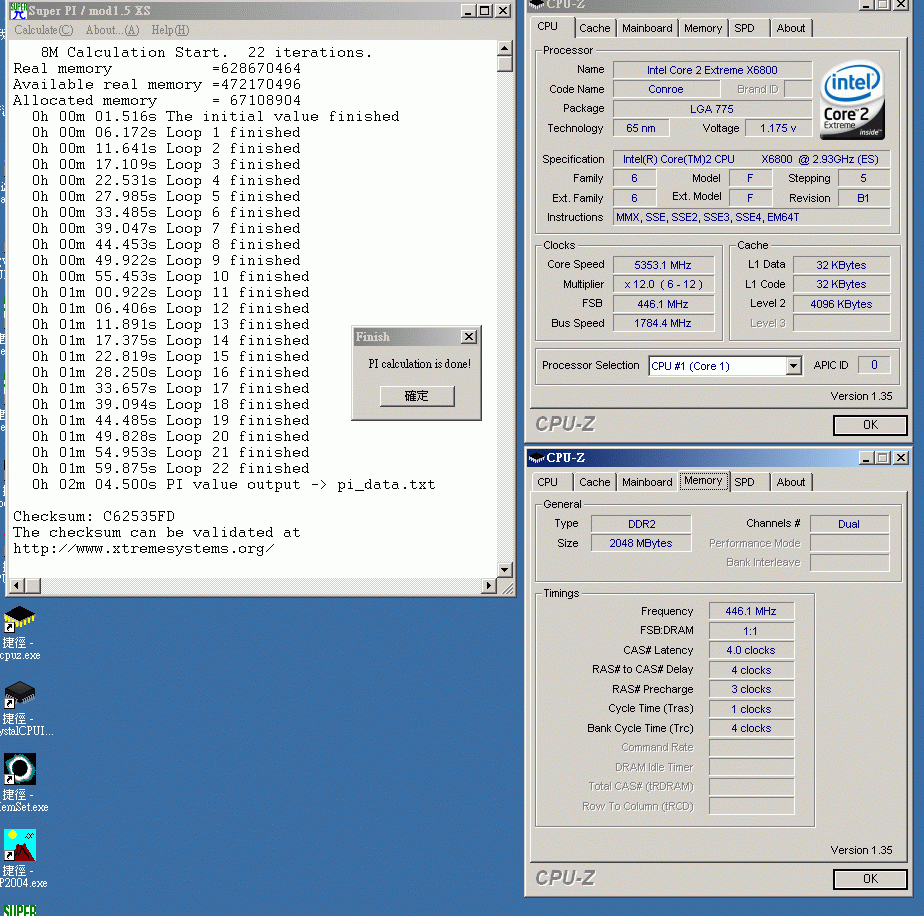Minimize the Super PI window

pos(468,11)
